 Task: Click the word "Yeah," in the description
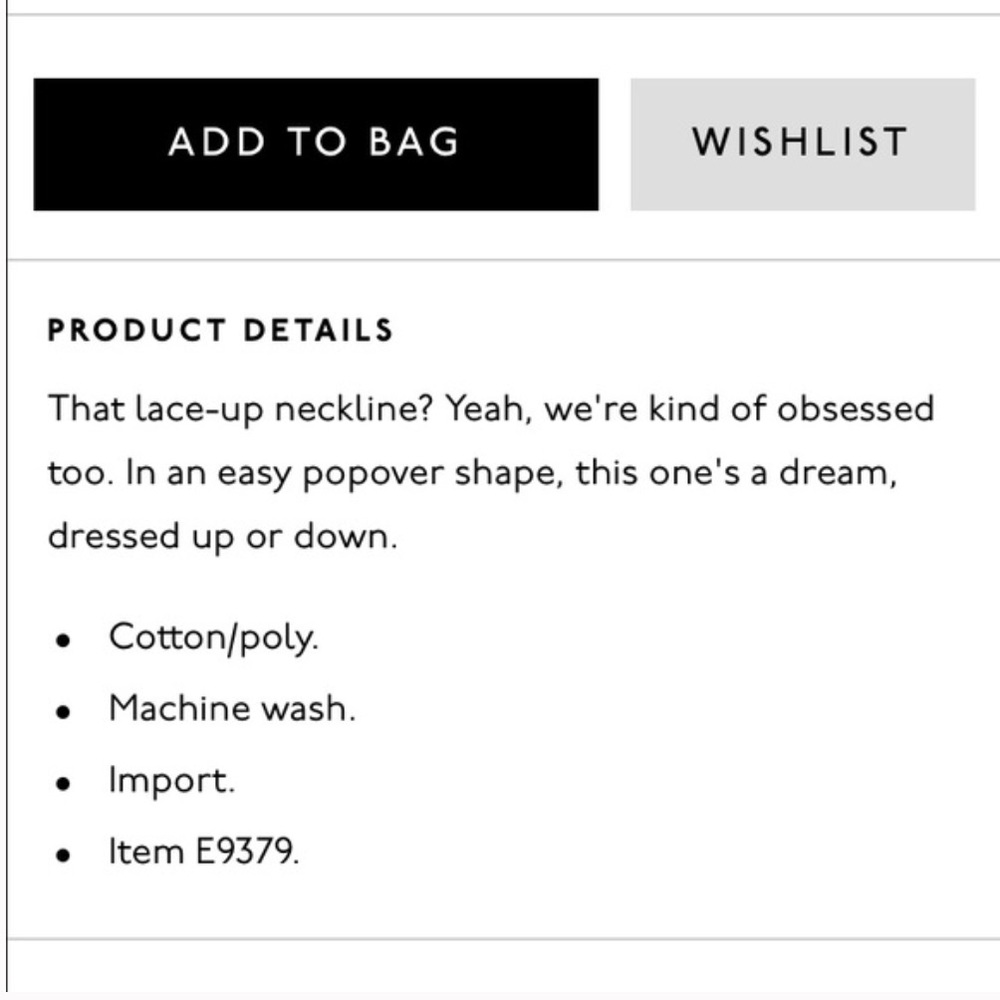(x=489, y=409)
